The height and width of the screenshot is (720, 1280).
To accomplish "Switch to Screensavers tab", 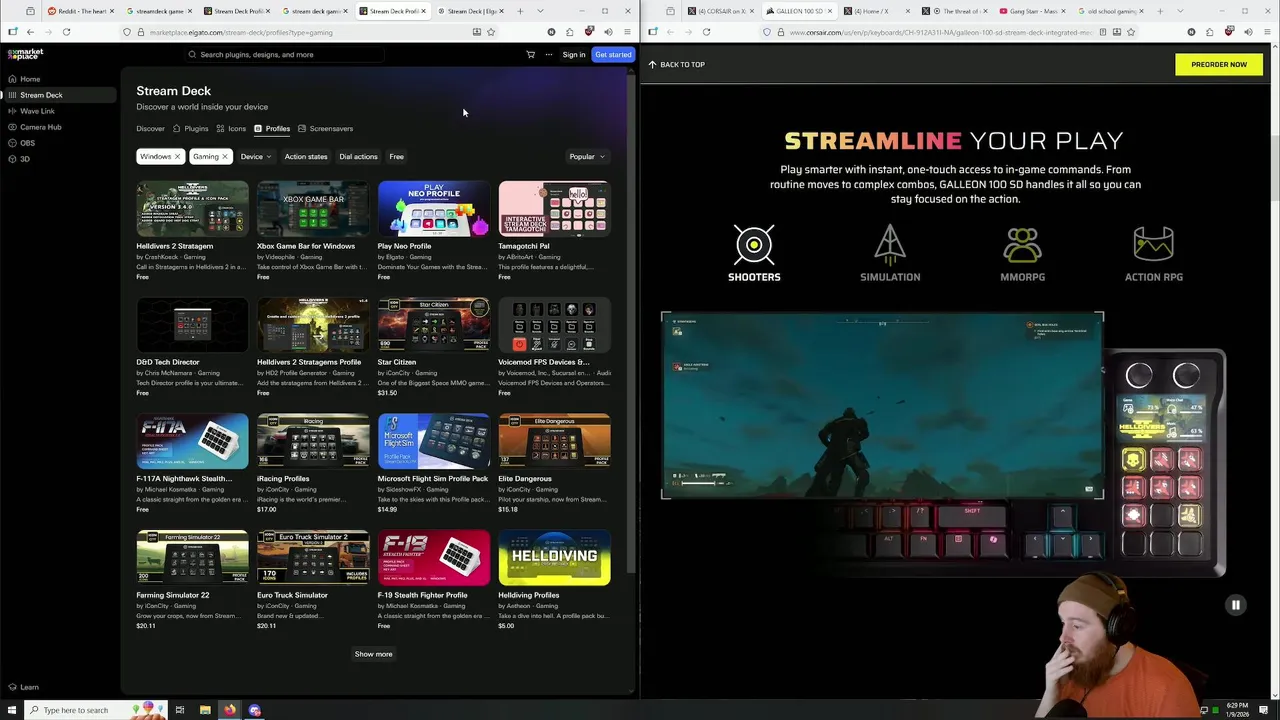I will (325, 128).
